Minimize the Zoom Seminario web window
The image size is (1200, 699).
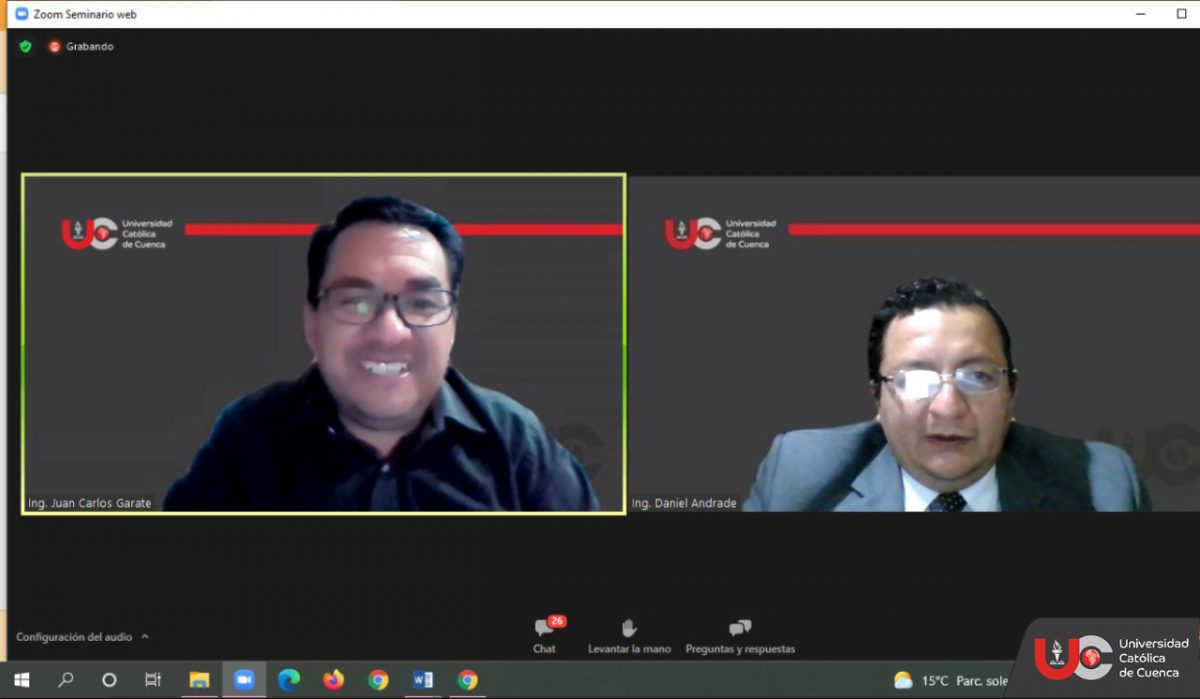pos(1141,14)
